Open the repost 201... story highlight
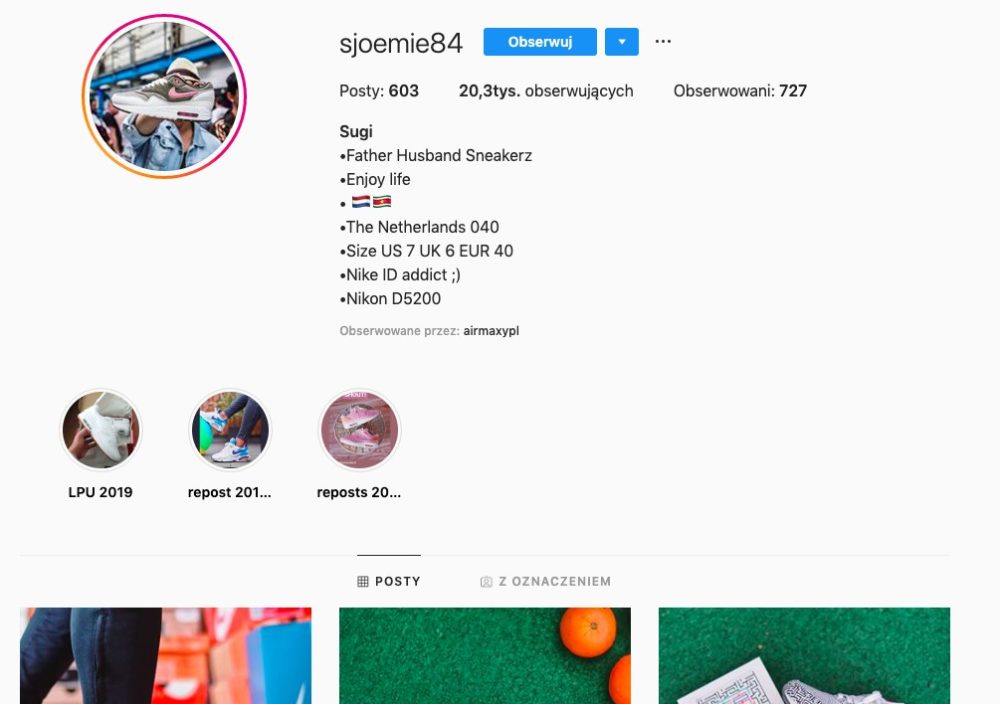1000x704 pixels. click(230, 430)
